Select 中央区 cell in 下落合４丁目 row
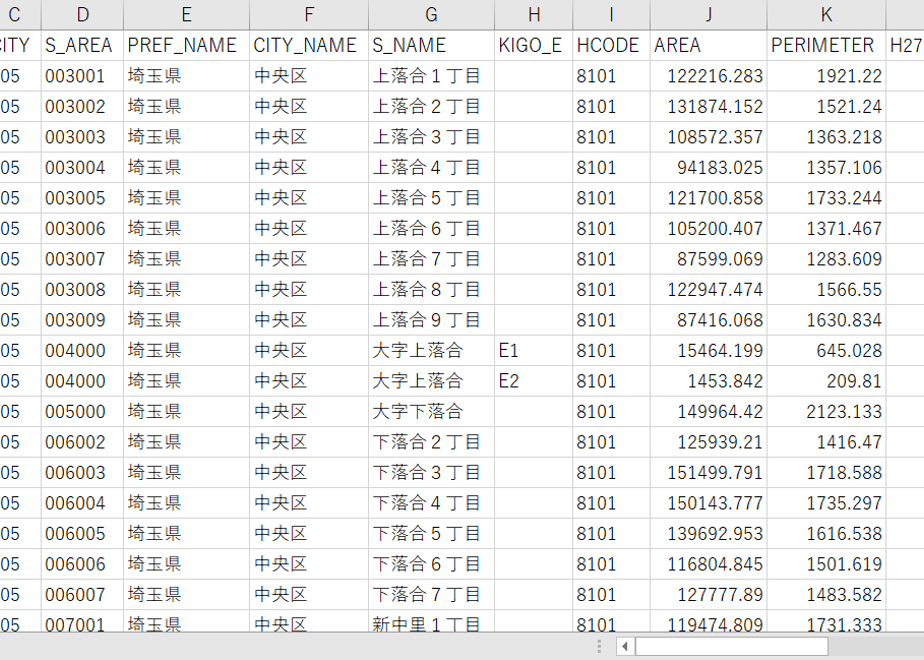 309,503
